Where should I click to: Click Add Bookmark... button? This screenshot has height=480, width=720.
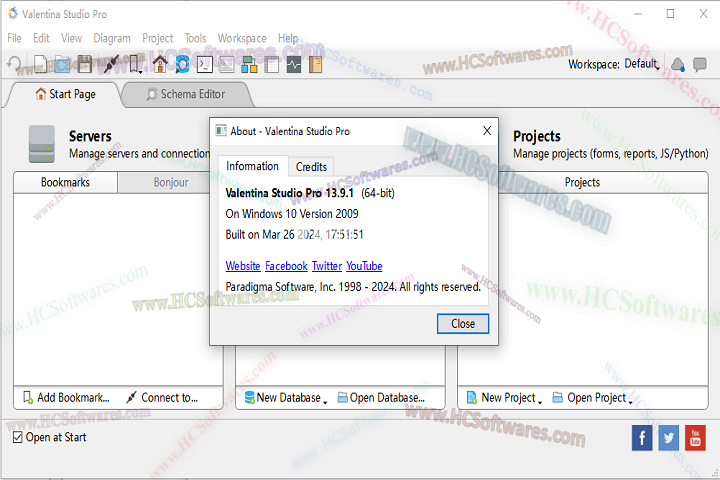coord(67,397)
